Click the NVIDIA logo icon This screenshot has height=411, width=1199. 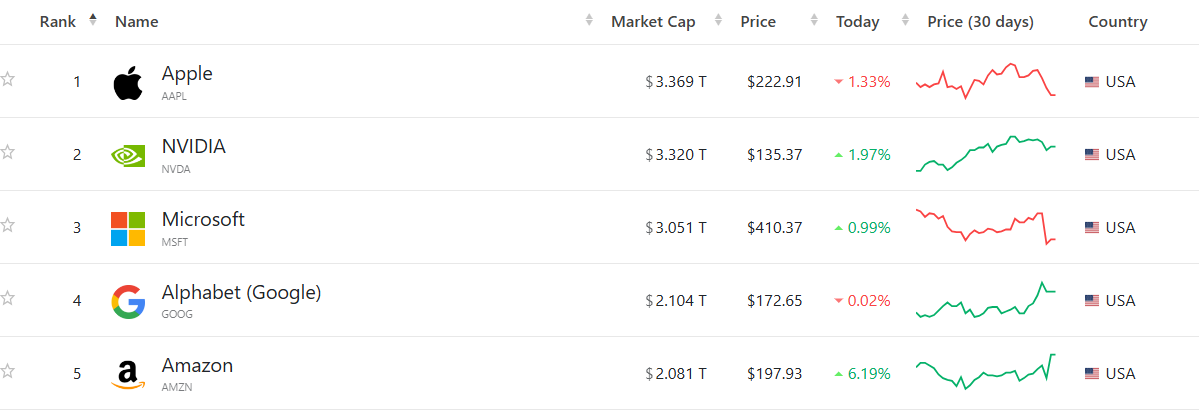pos(128,156)
